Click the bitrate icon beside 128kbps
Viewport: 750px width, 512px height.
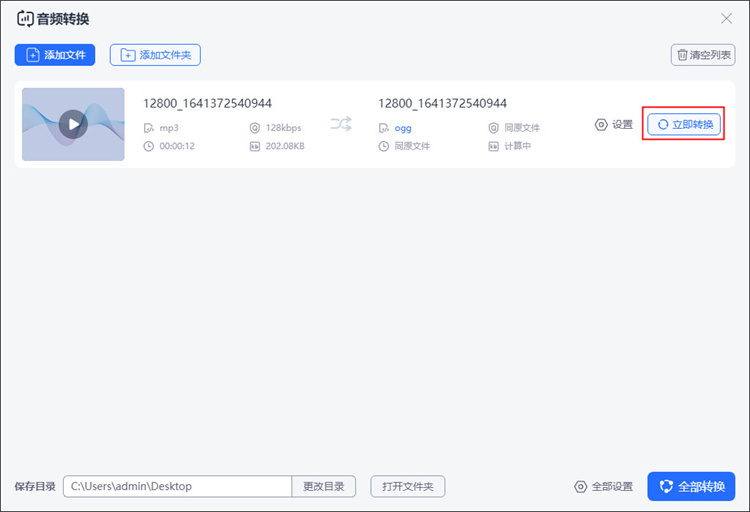255,128
